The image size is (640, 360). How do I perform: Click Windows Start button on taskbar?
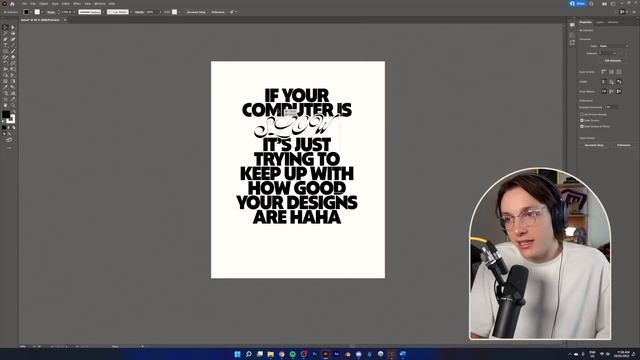click(x=237, y=354)
